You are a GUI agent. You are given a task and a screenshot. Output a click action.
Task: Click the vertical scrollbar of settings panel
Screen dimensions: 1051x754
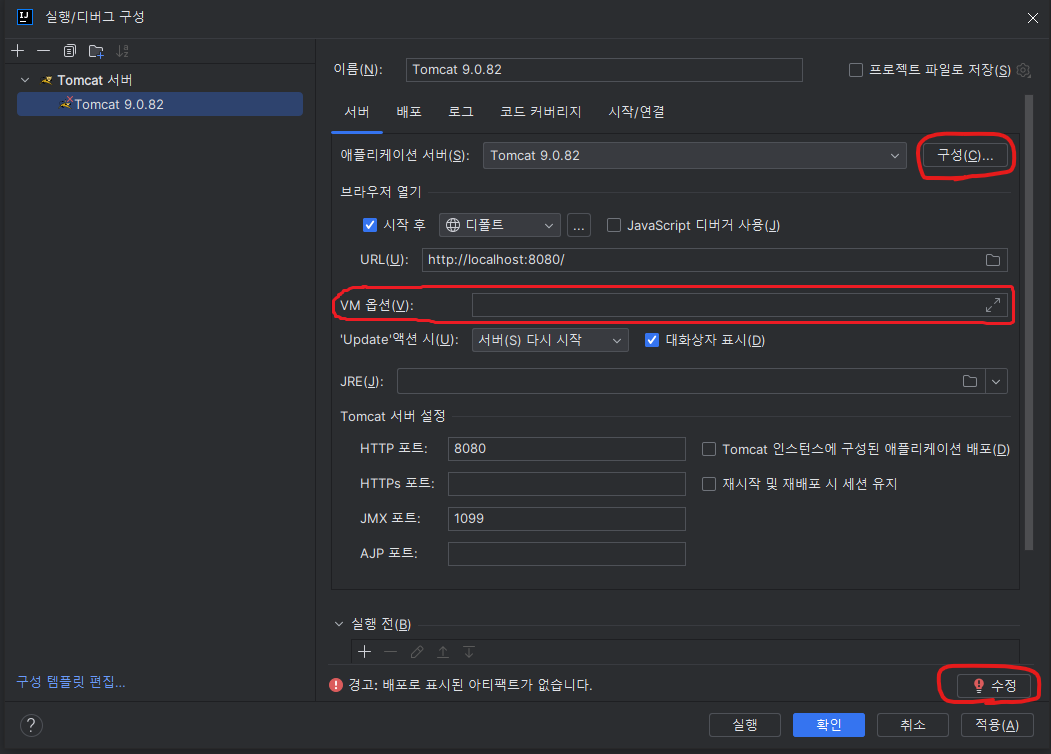click(x=1029, y=322)
